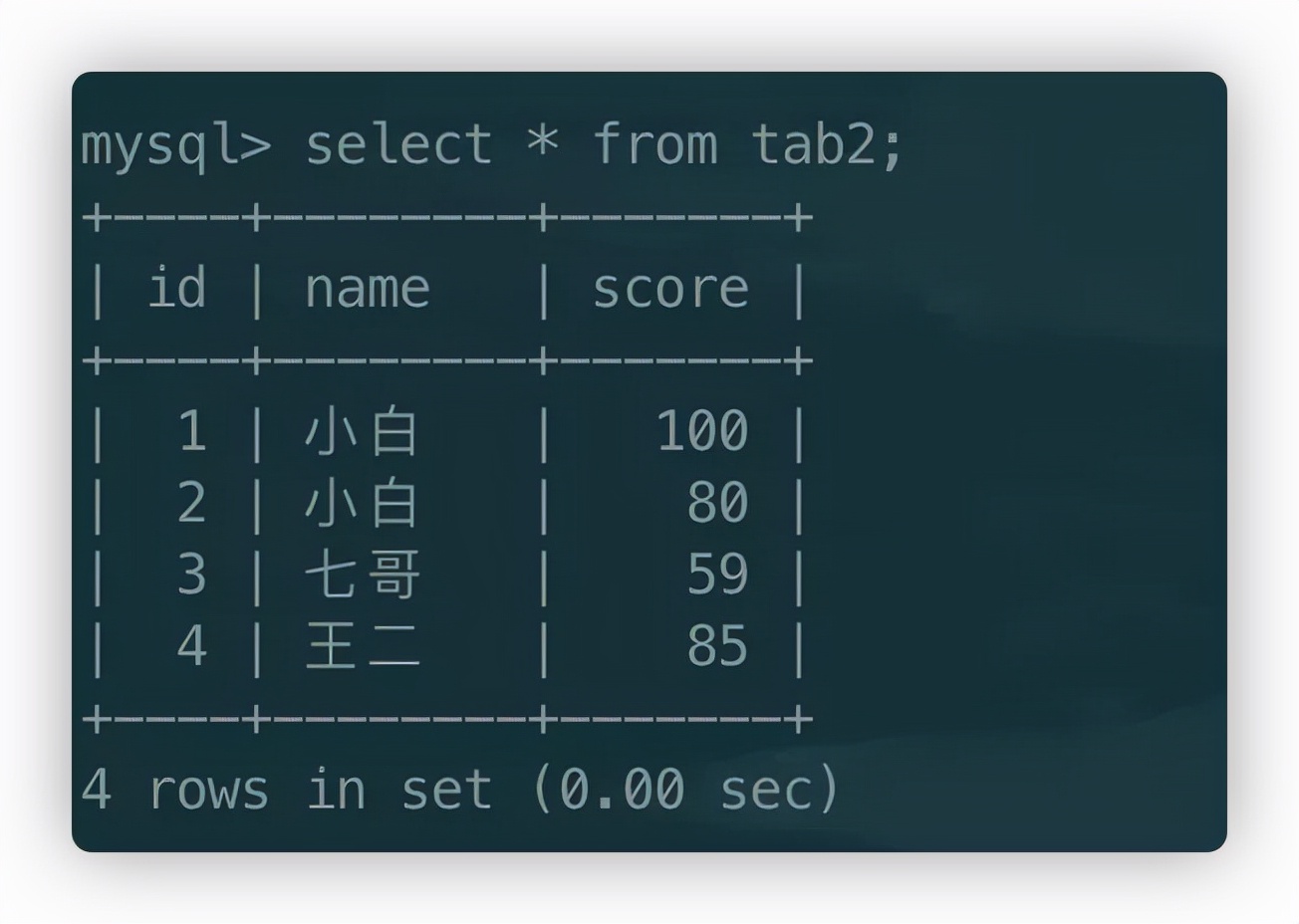Click the word select in the query
1299x924 pixels.
(398, 145)
